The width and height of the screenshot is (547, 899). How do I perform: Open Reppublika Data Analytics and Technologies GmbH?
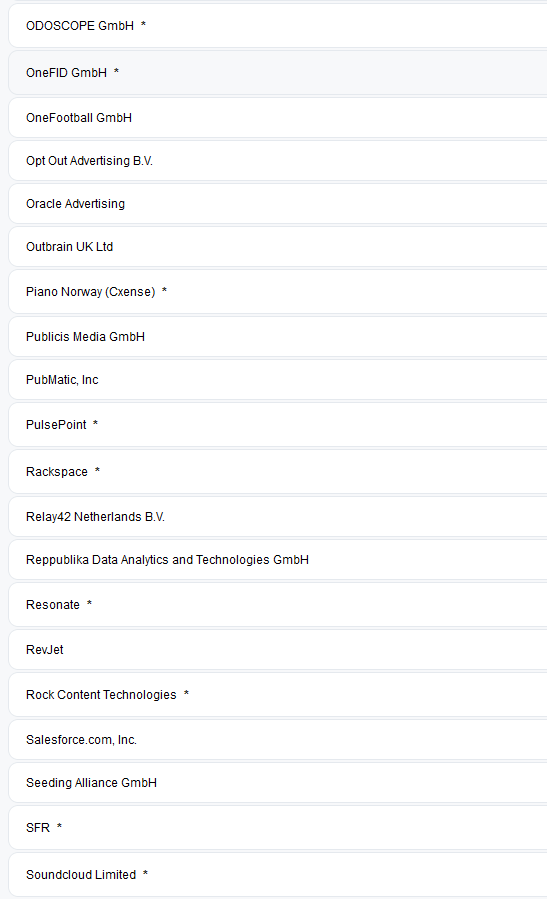(x=278, y=560)
